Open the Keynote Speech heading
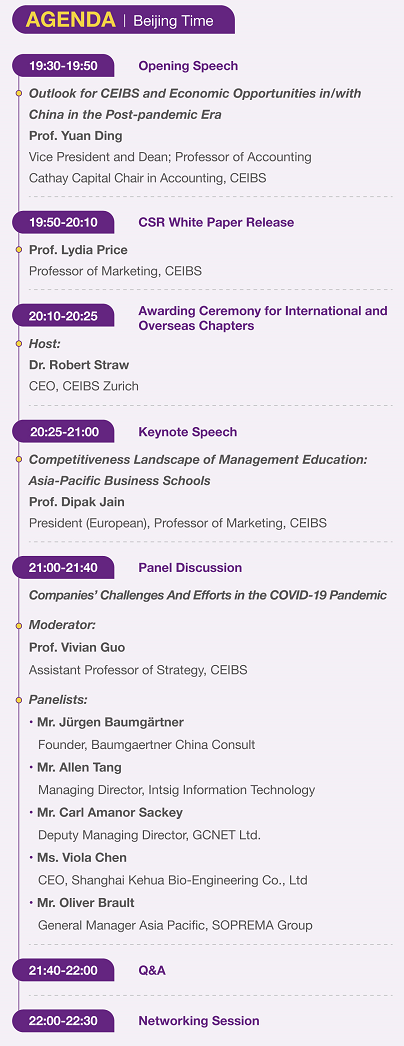Viewport: 404px width, 1046px height. coord(187,432)
